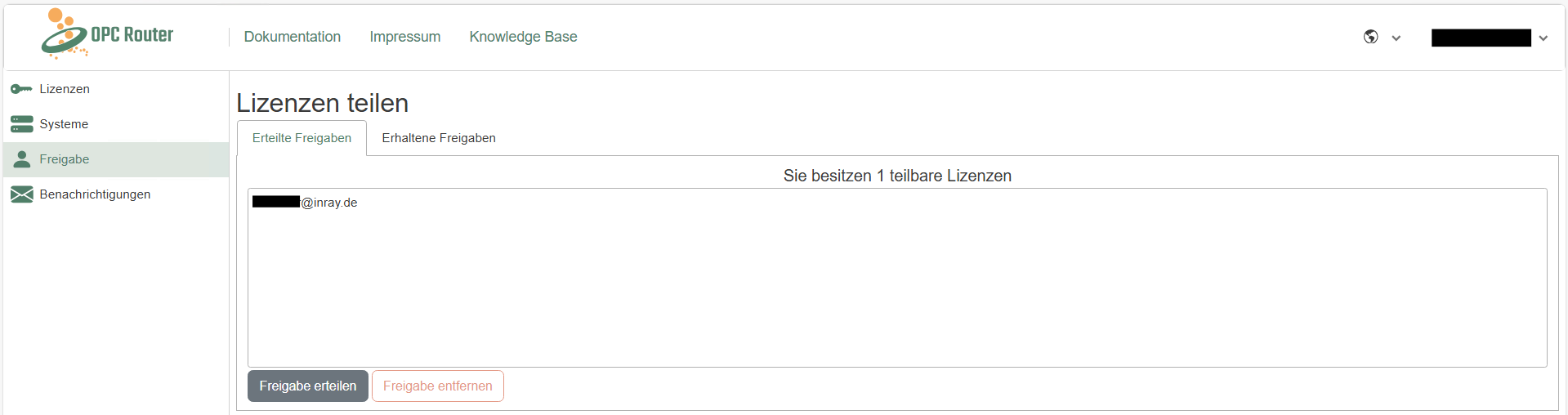Click the person icon beside Freigabe
The image size is (1568, 415).
pos(21,159)
